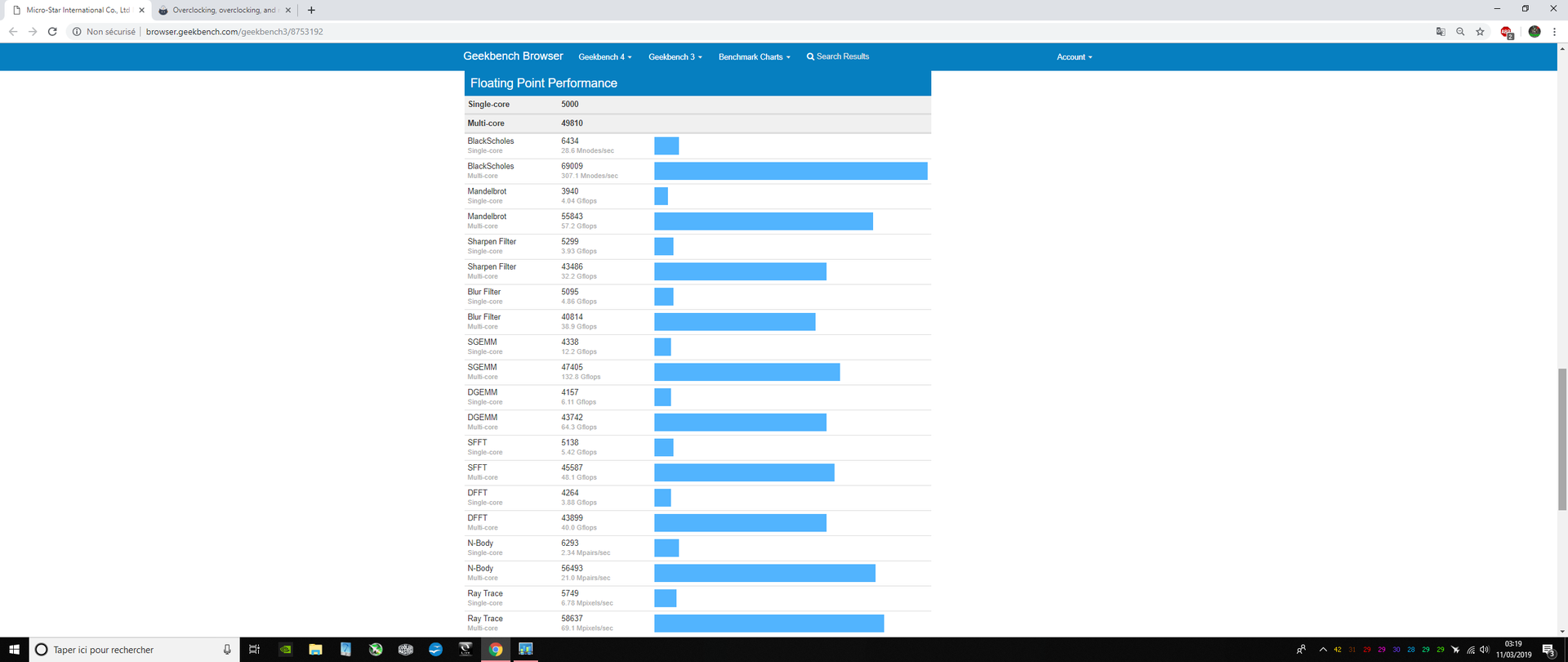Click the address bar URL
Viewport: 1568px width, 662px height.
(234, 32)
